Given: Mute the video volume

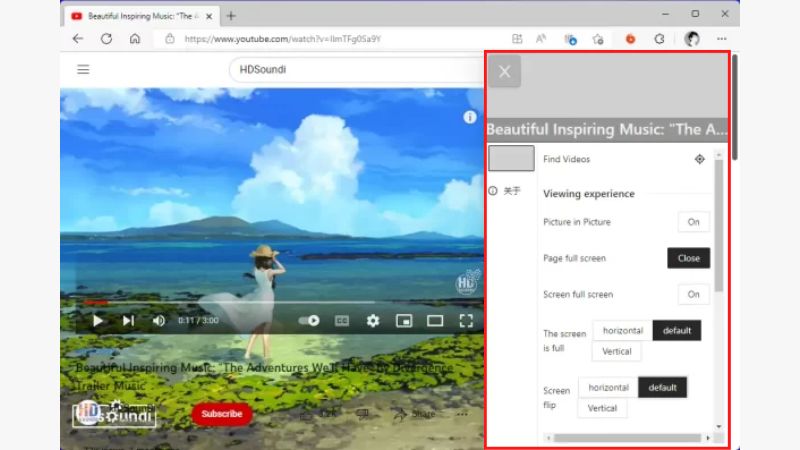Looking at the screenshot, I should click(x=158, y=321).
